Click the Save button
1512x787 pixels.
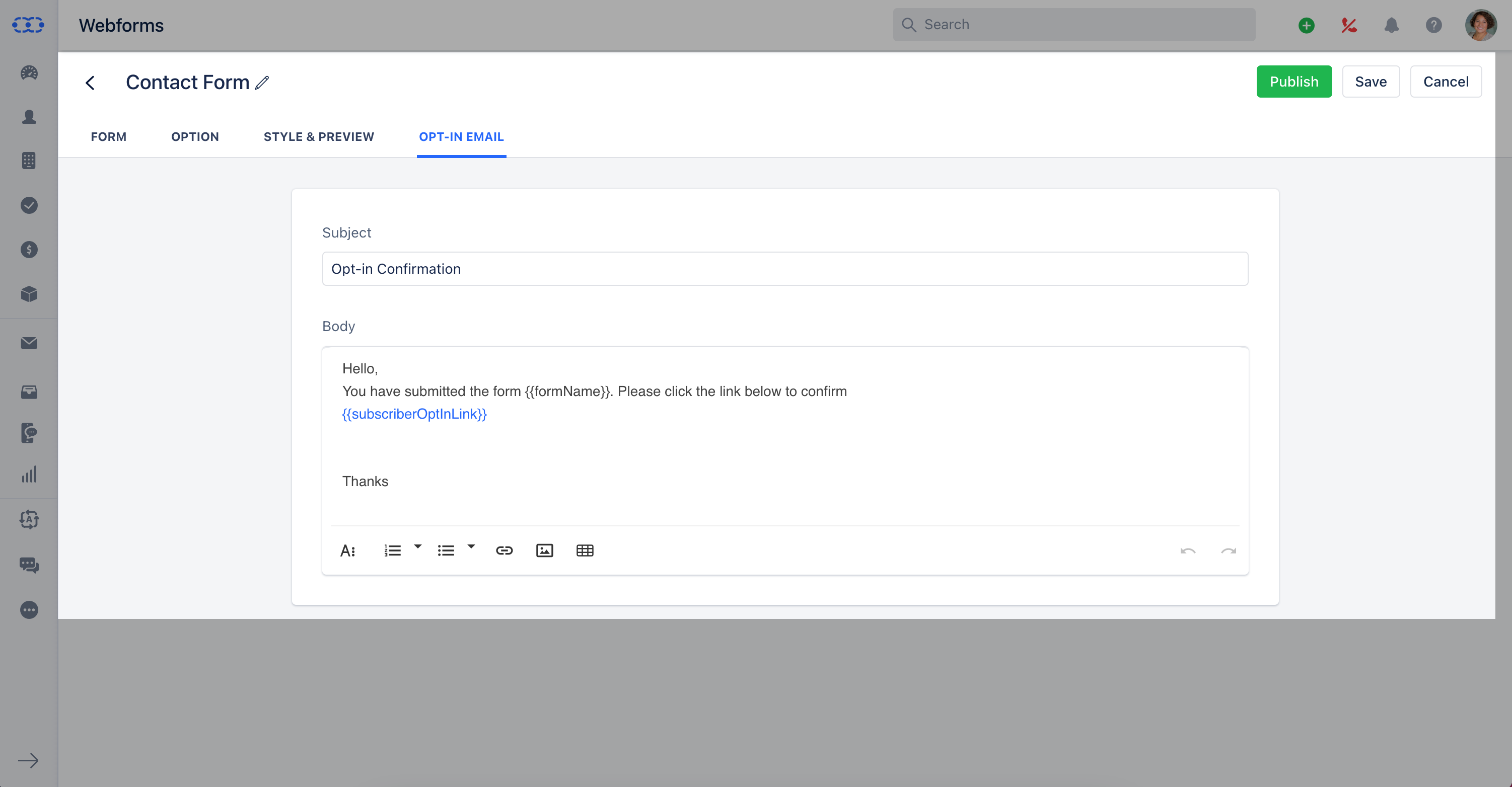(x=1371, y=82)
